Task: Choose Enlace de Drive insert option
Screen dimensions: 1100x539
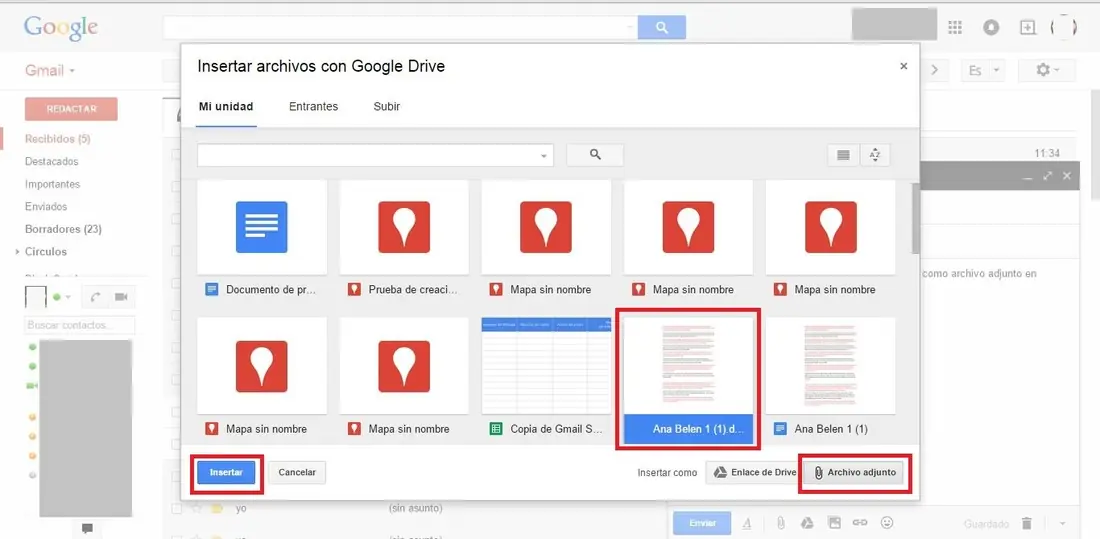Action: coord(755,472)
